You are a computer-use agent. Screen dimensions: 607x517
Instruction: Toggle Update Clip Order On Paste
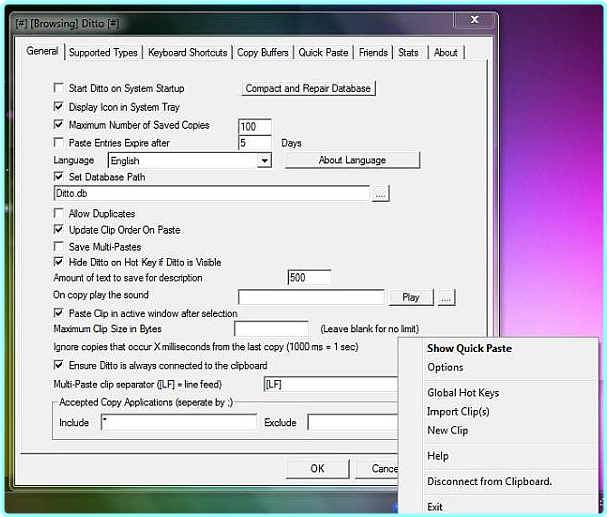[58, 229]
